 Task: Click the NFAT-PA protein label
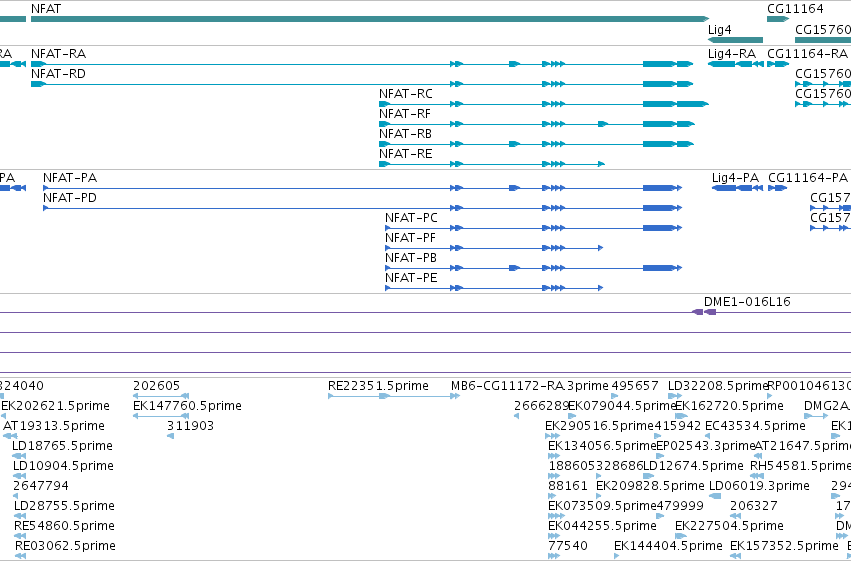[70, 178]
